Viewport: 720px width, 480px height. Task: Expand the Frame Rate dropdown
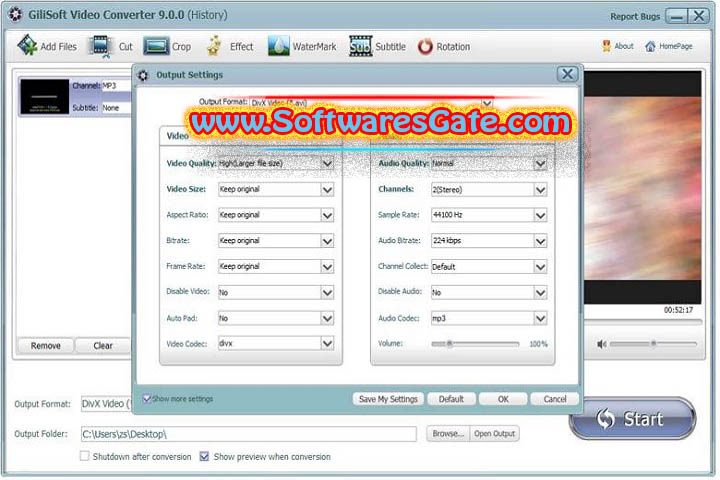327,266
